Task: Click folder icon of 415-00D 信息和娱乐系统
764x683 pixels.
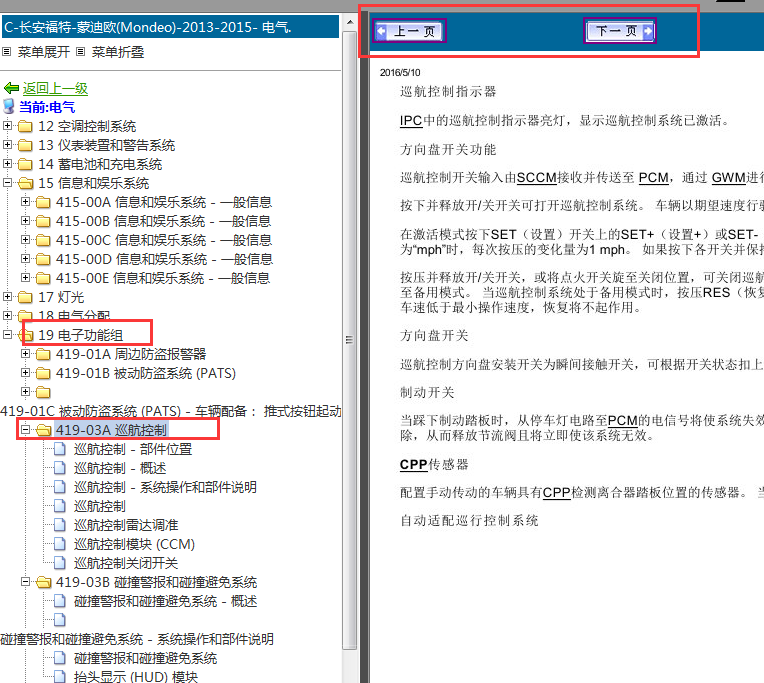Action: click(x=43, y=260)
